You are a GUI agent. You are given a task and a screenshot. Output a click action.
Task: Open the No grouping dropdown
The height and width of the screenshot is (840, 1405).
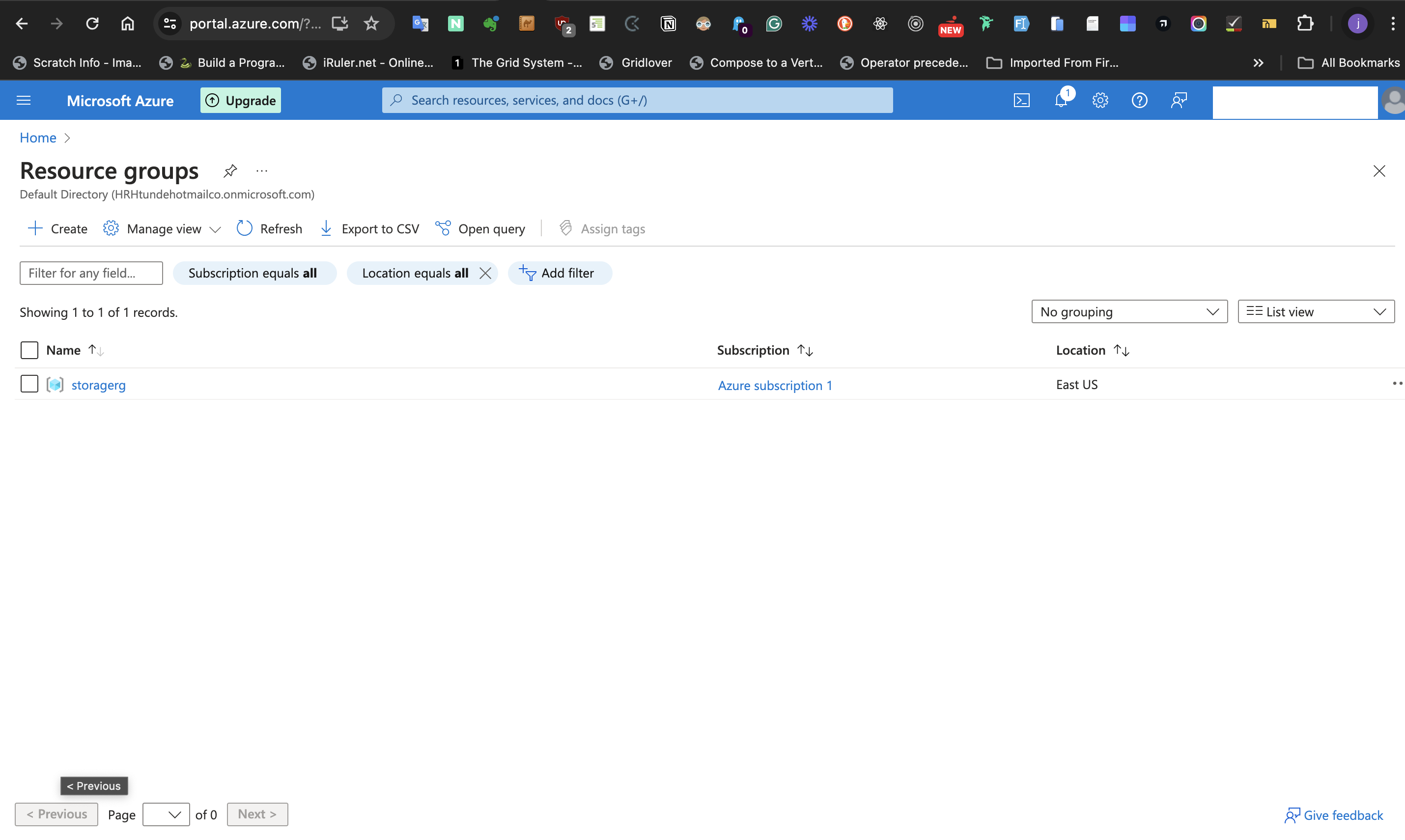click(1129, 311)
